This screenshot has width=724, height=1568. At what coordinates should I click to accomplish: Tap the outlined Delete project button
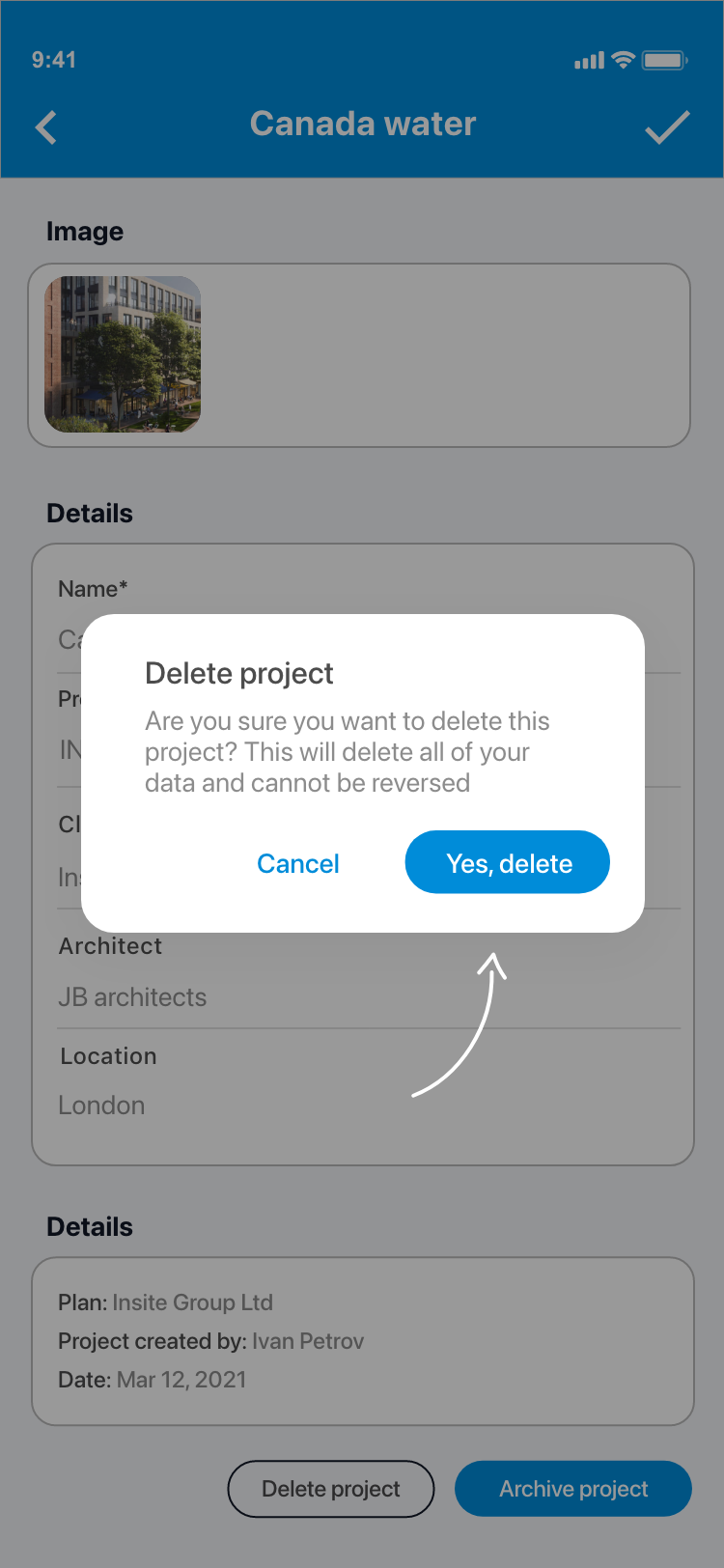pos(331,1489)
